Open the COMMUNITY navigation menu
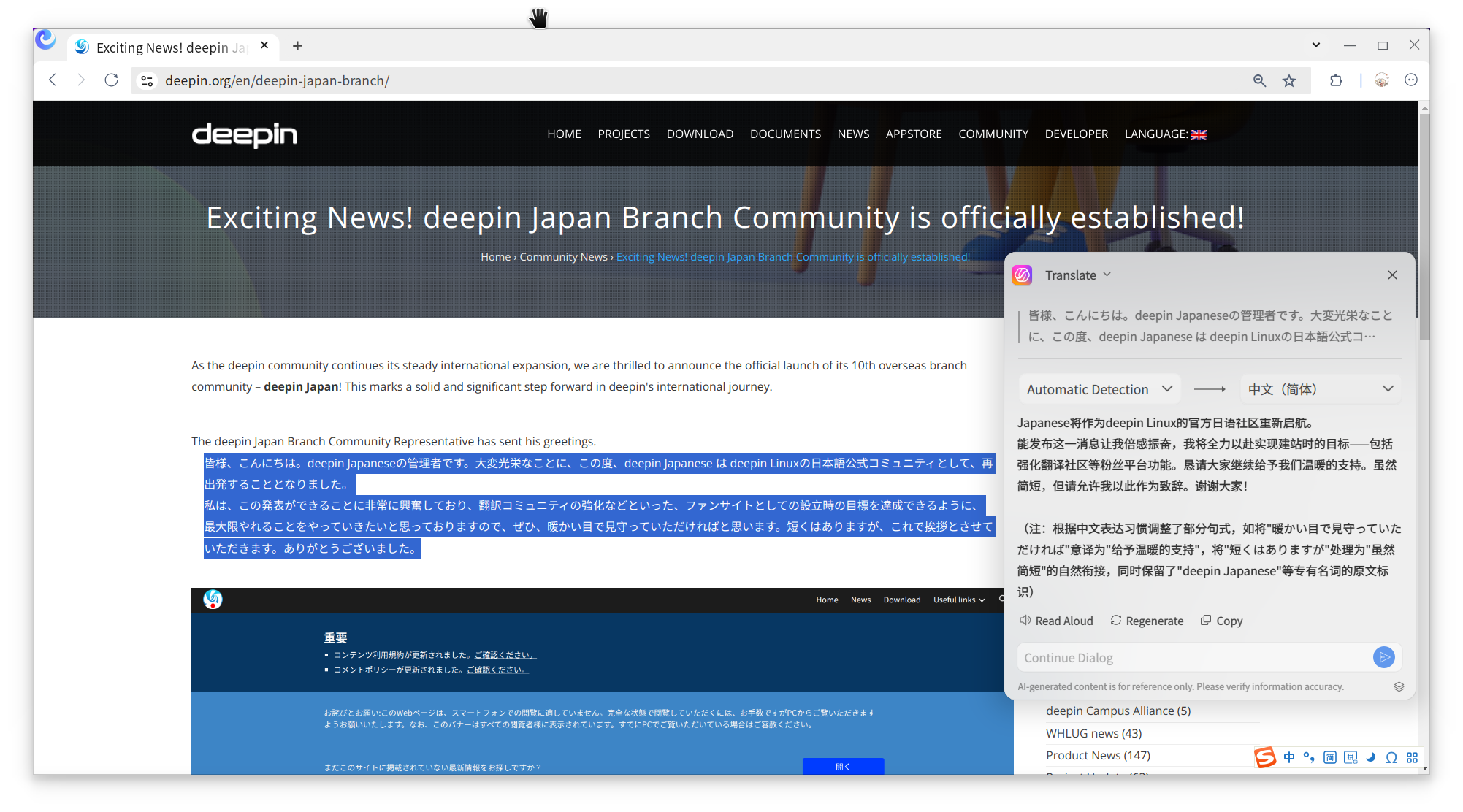Screen dimensions: 1463x812 993,134
